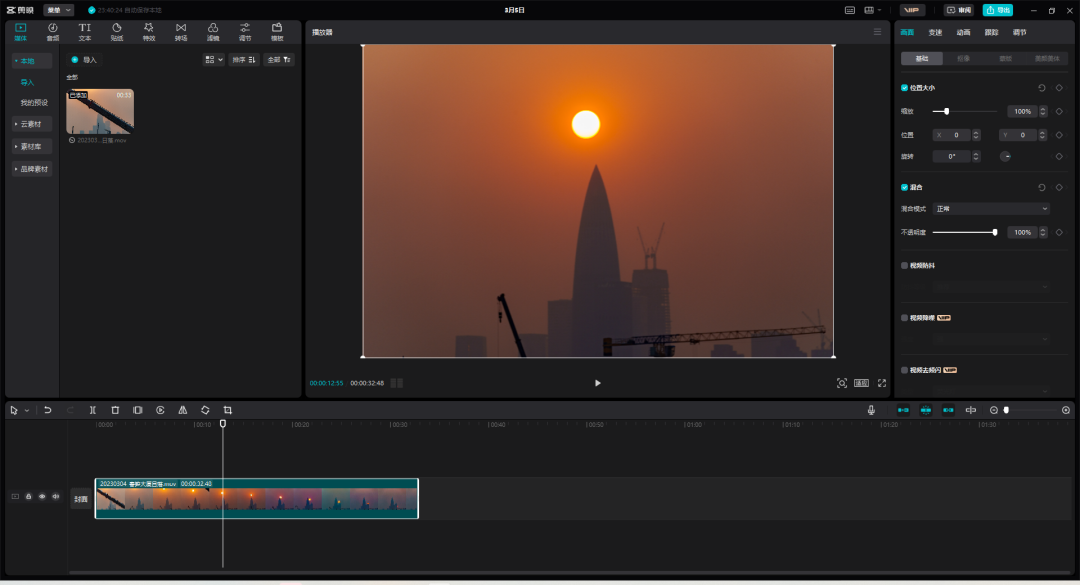This screenshot has height=585, width=1080.
Task: Switch to the 动画 animation tab
Action: pyautogui.click(x=963, y=33)
